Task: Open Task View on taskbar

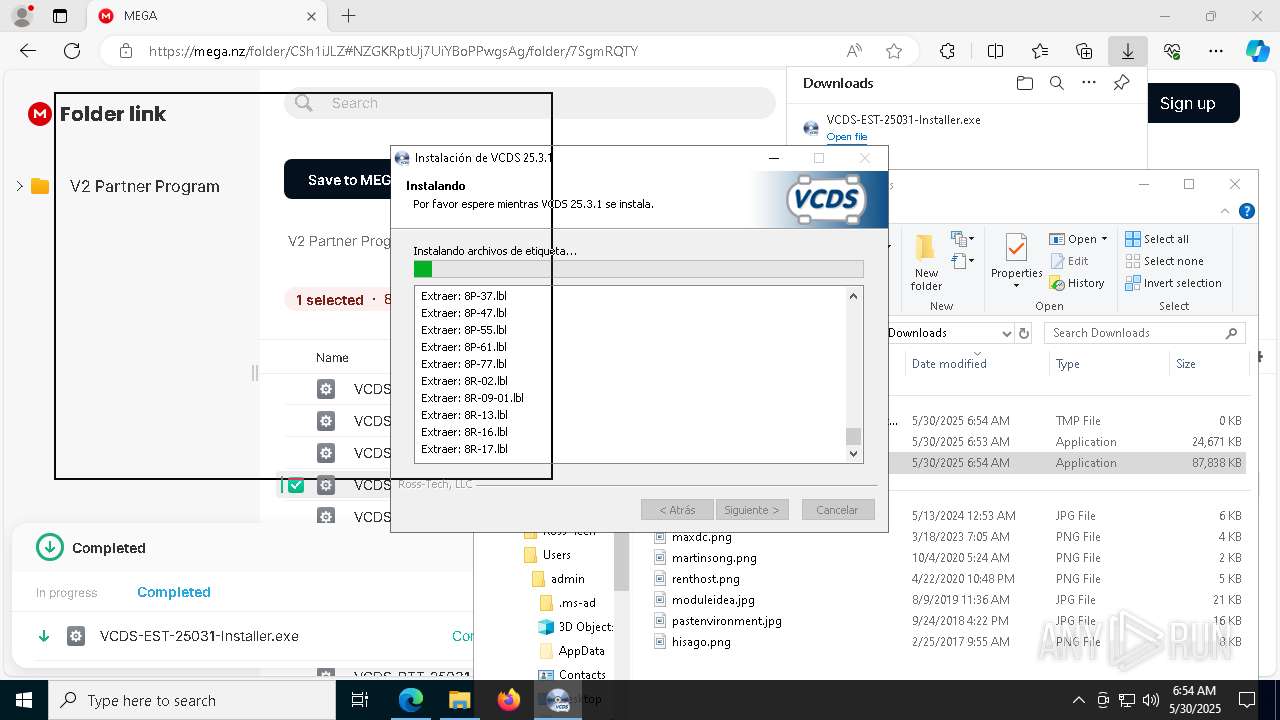Action: coord(360,700)
